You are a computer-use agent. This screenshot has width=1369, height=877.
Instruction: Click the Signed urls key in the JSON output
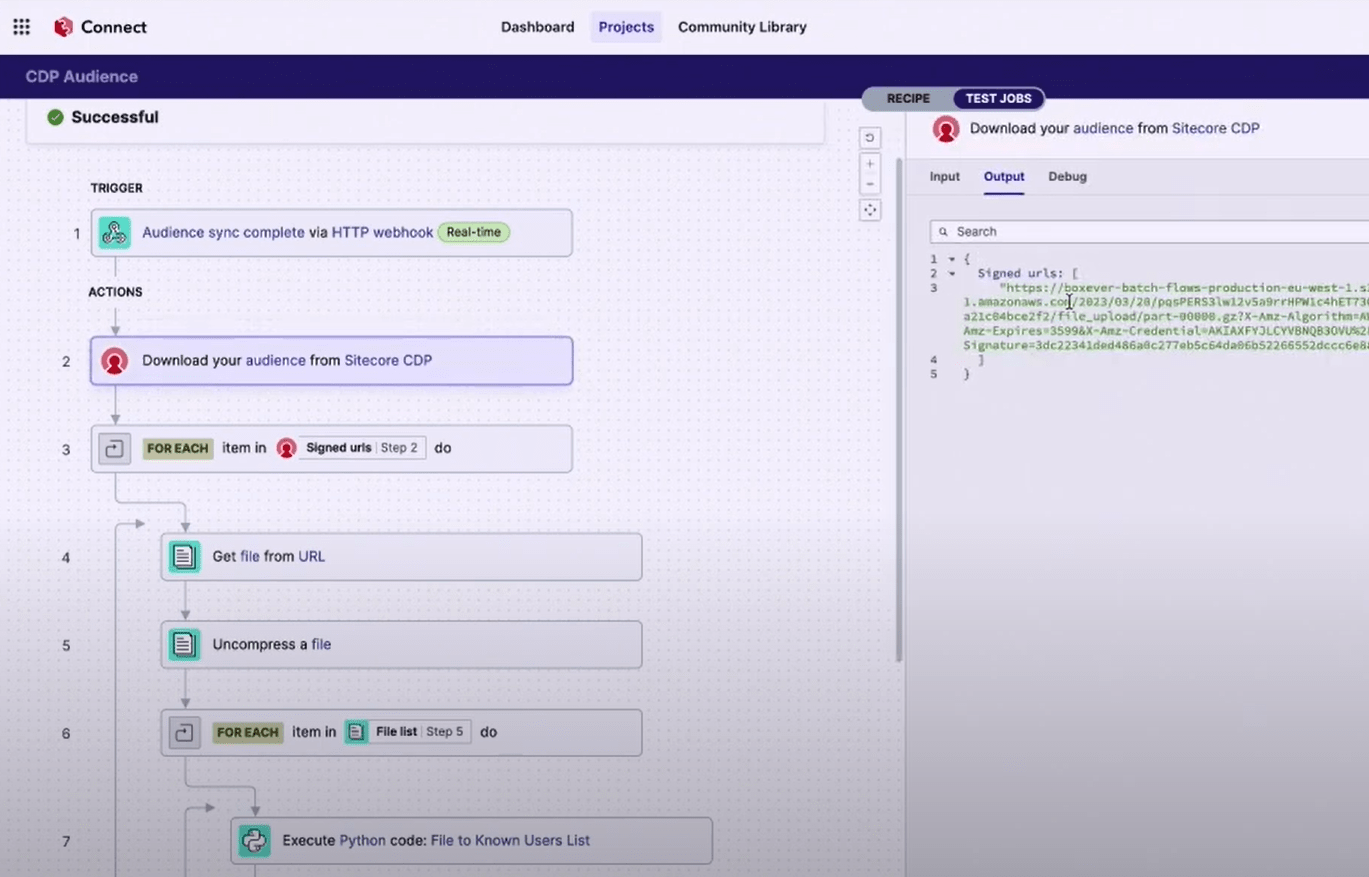tap(1021, 273)
